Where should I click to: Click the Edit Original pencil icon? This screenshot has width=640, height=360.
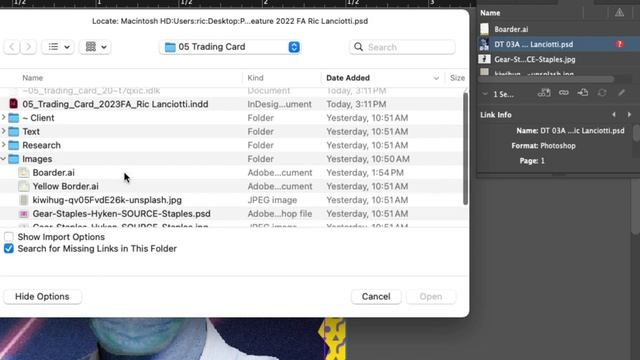click(621, 93)
